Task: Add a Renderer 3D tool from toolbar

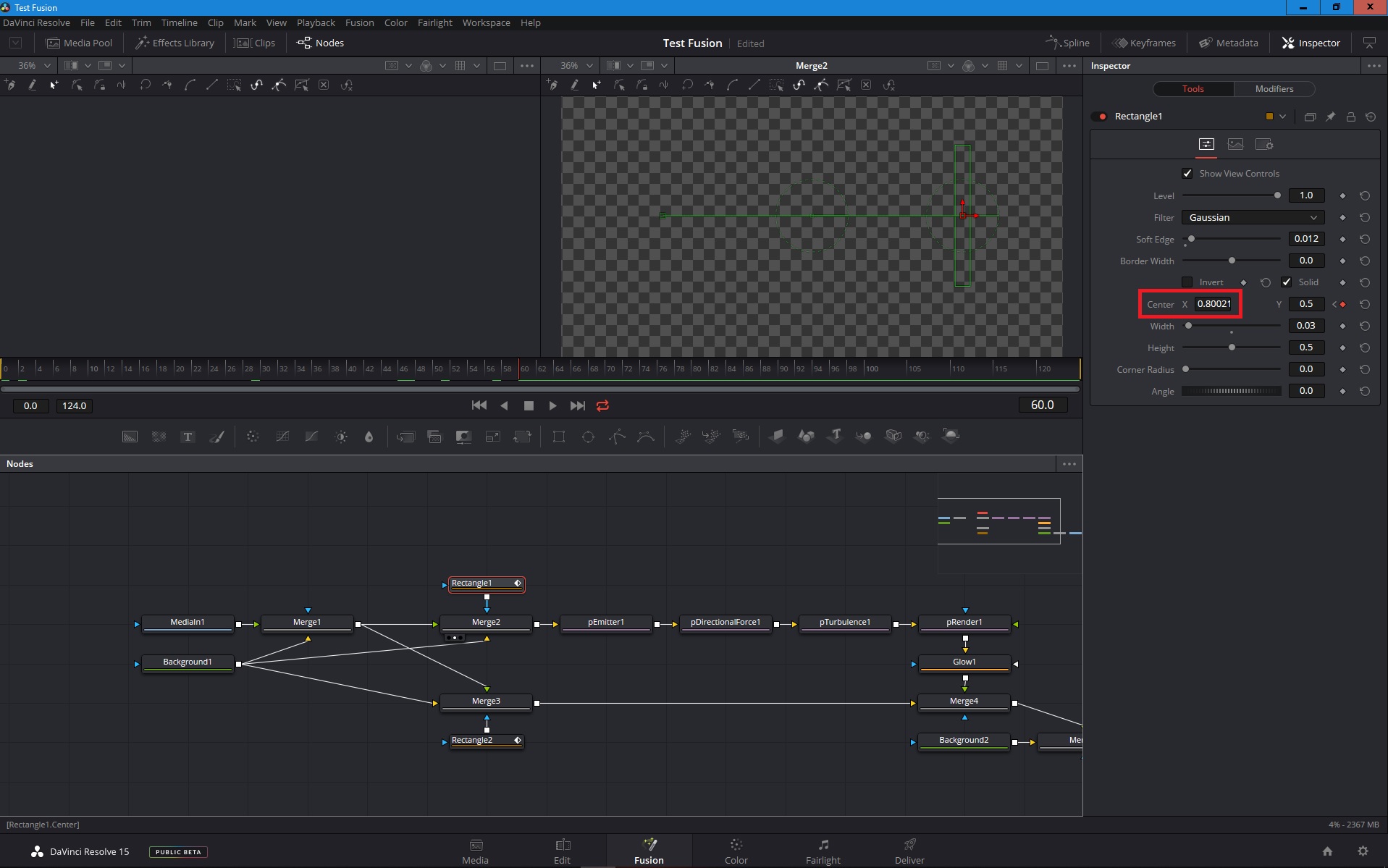Action: tap(950, 436)
